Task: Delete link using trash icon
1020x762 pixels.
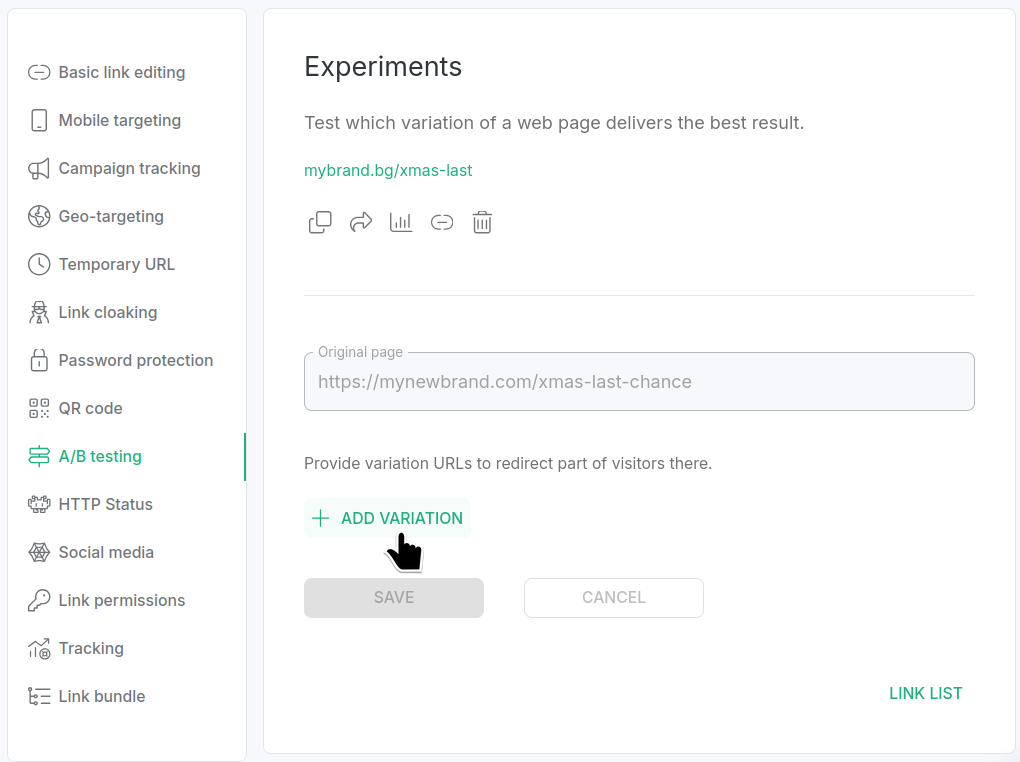Action: (482, 222)
